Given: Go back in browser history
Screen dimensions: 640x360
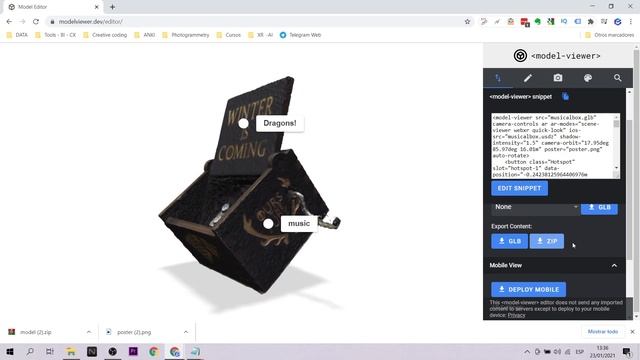Looking at the screenshot, I should [x=9, y=22].
